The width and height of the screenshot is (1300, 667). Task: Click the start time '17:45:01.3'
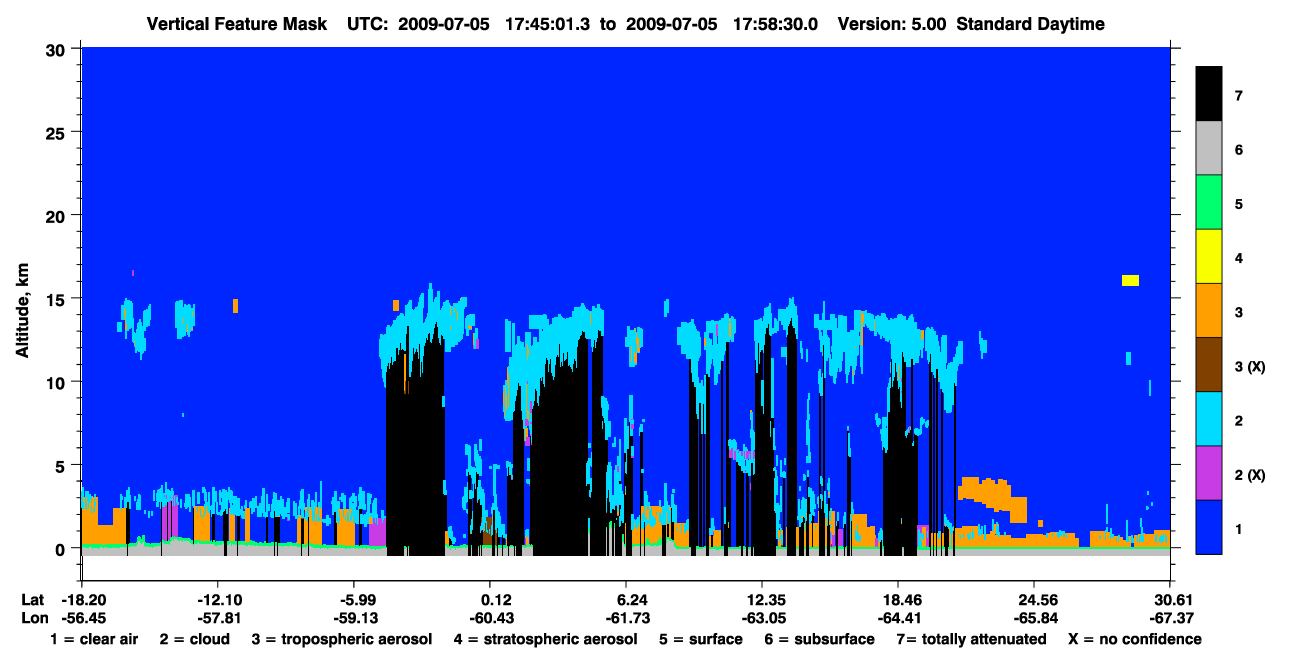pos(547,24)
